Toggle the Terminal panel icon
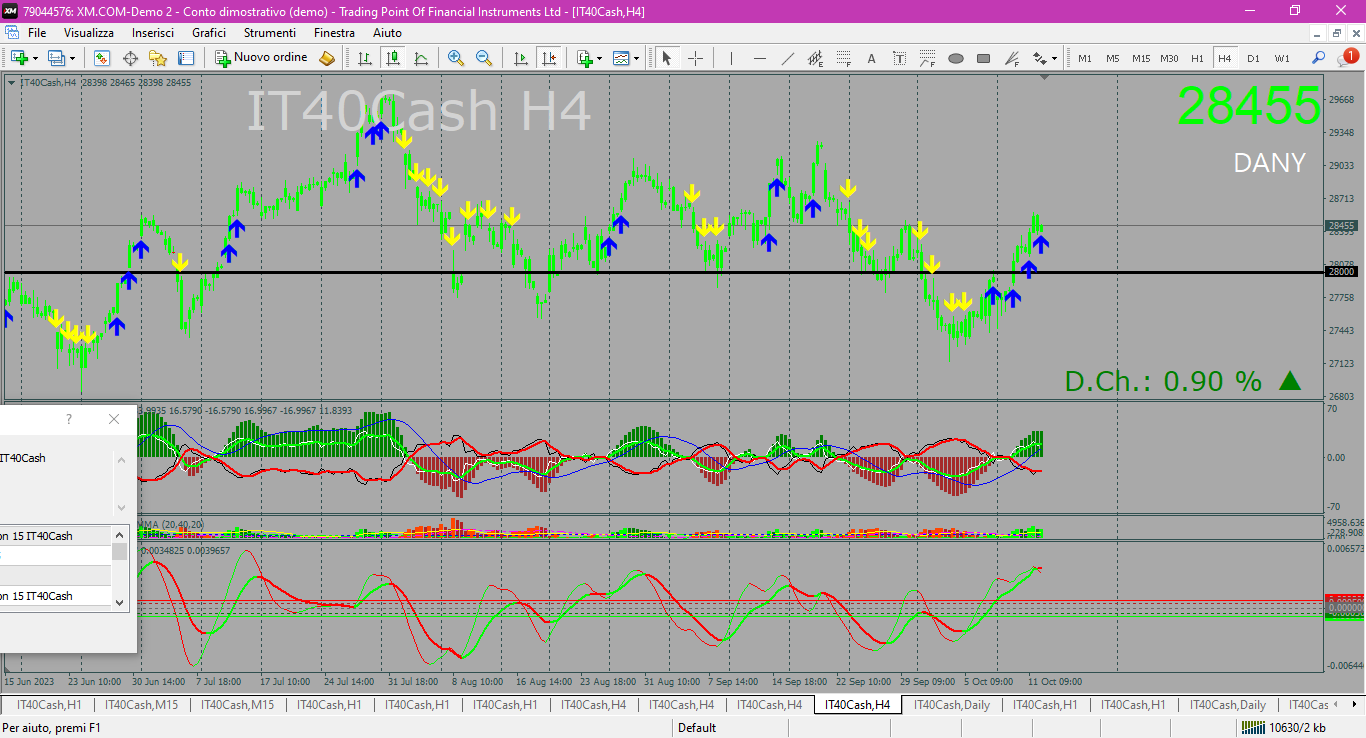This screenshot has width=1366, height=738. click(x=186, y=58)
